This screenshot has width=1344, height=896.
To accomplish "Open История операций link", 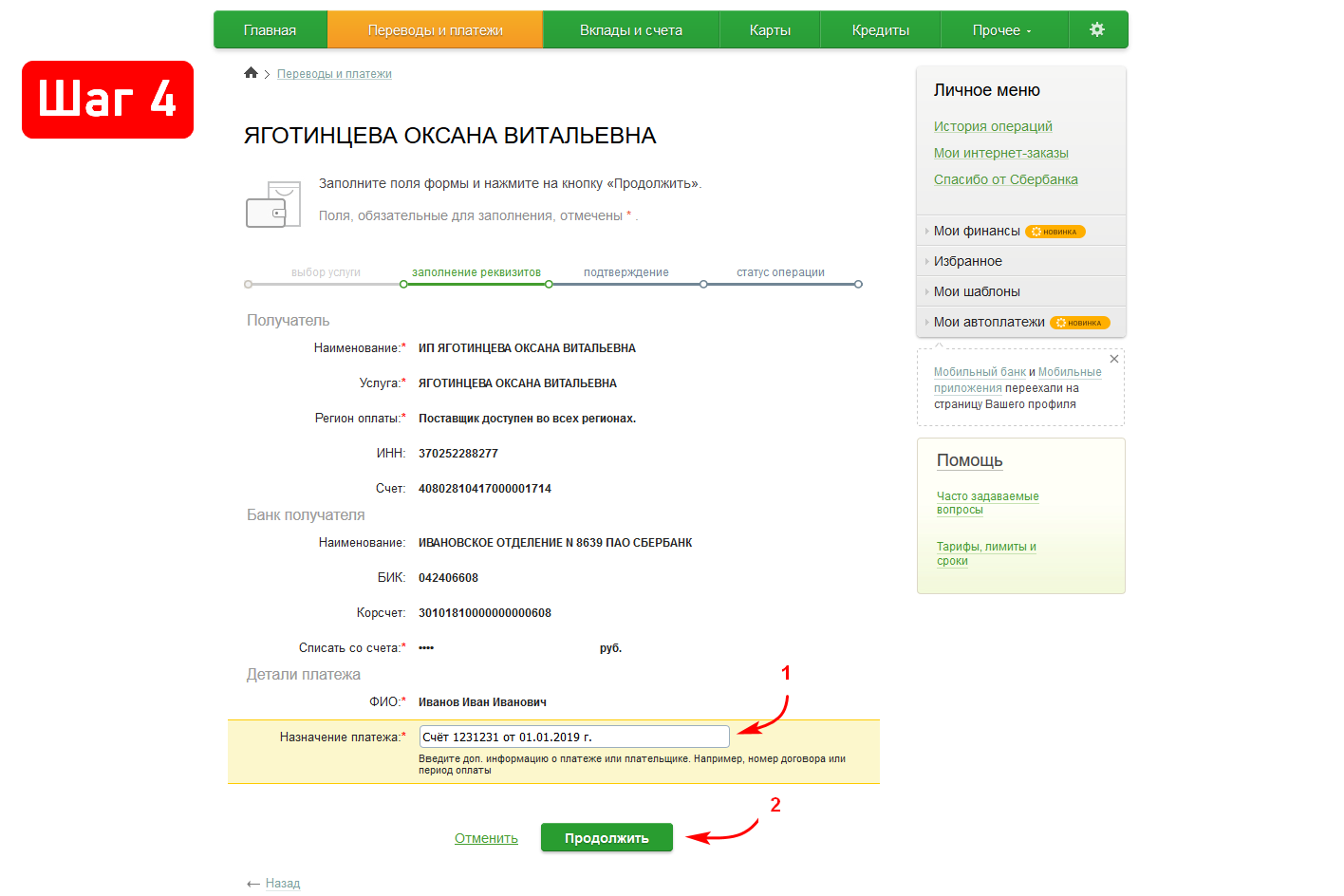I will click(x=993, y=126).
